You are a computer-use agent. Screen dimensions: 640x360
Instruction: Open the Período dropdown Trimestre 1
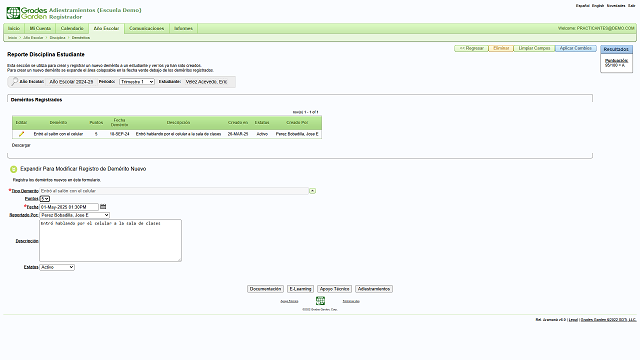(x=137, y=82)
